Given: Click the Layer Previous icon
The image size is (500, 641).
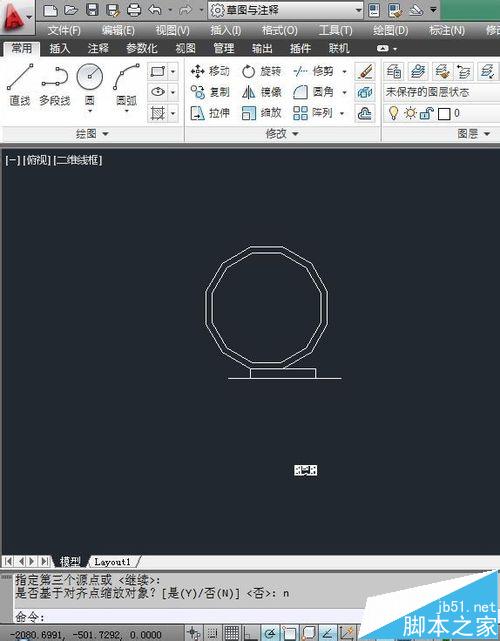Looking at the screenshot, I should (464, 72).
